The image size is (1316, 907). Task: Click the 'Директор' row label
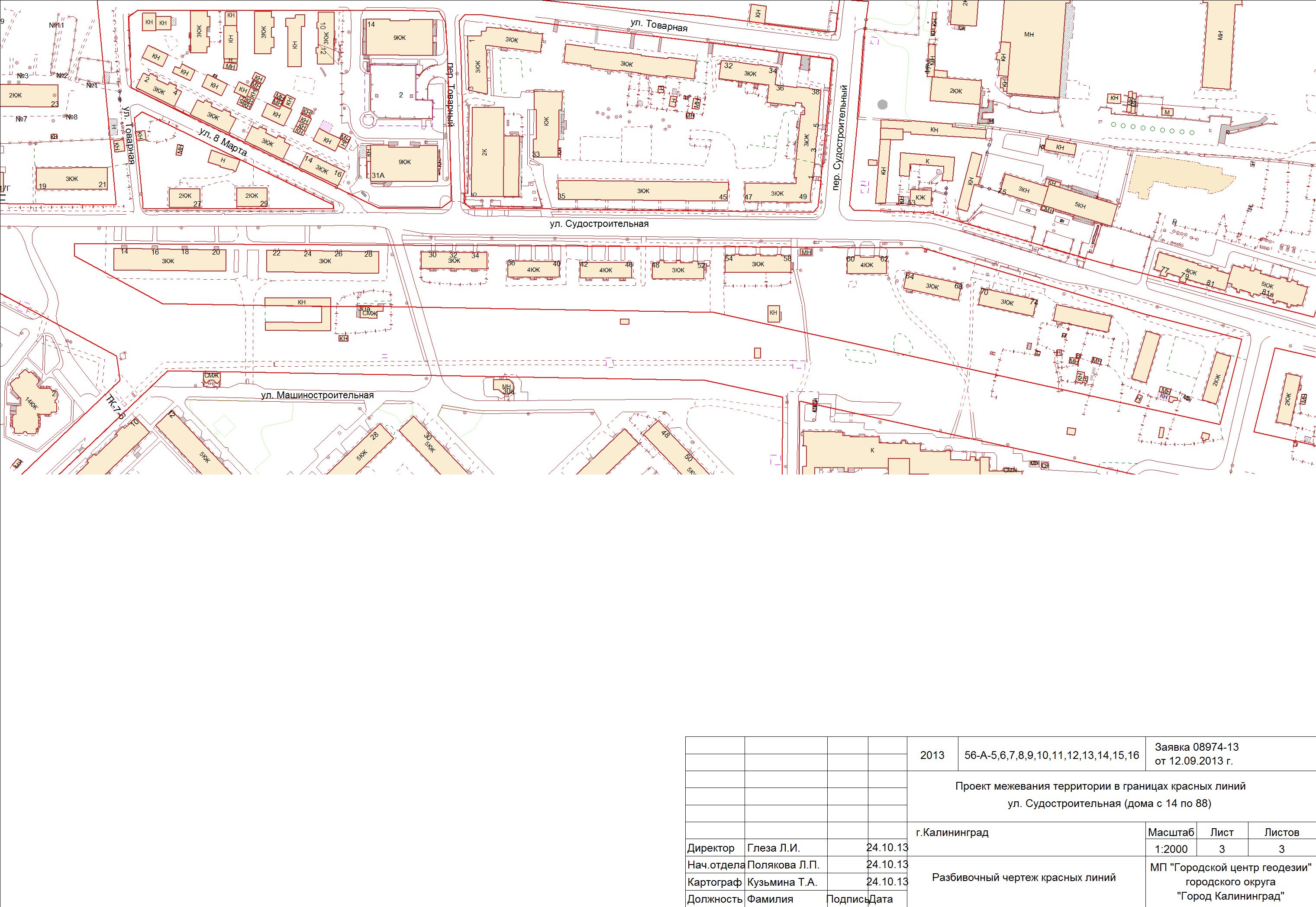pyautogui.click(x=710, y=849)
